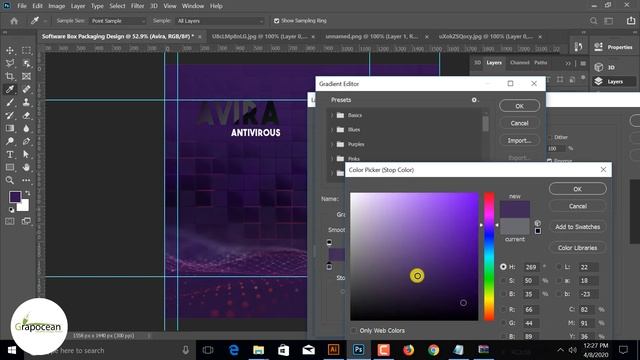Open the Layer menu

[78, 6]
